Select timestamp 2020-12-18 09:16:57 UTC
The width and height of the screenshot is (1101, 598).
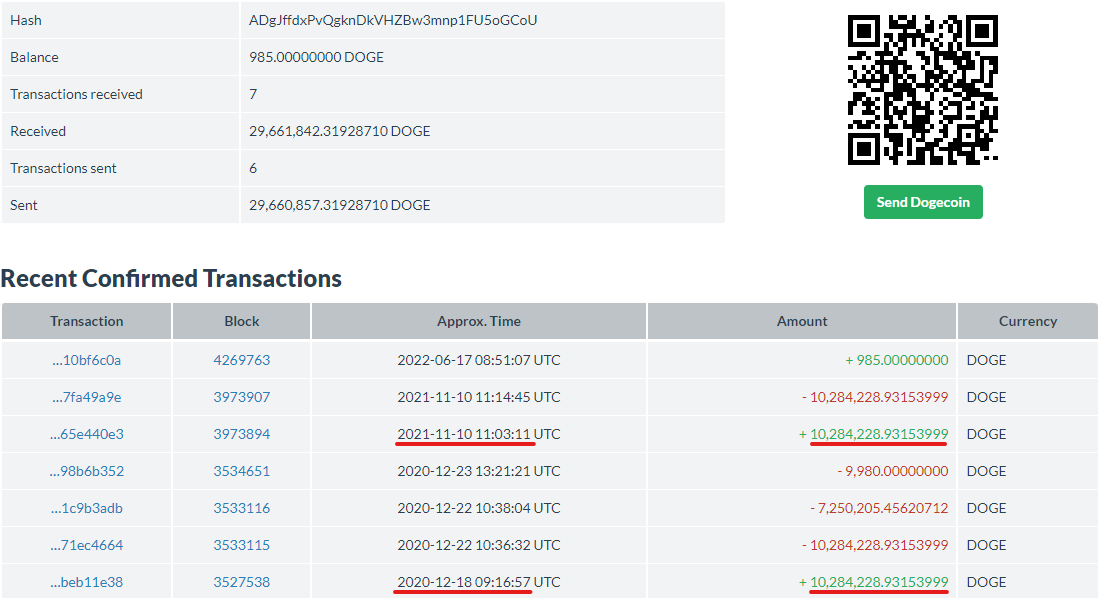coord(479,583)
